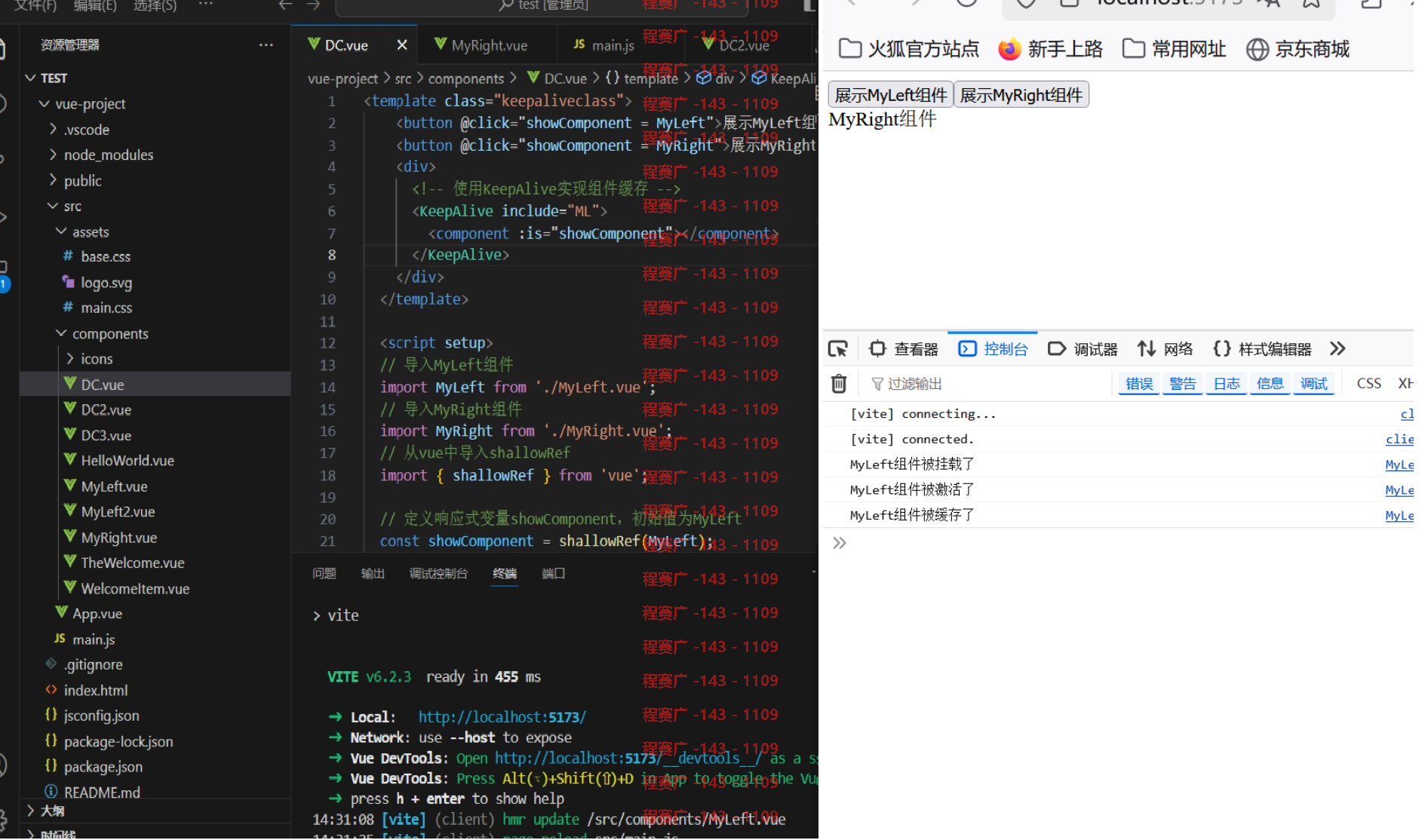Open 京东商城 bookmark
This screenshot has height=840, width=1422.
[x=1298, y=49]
